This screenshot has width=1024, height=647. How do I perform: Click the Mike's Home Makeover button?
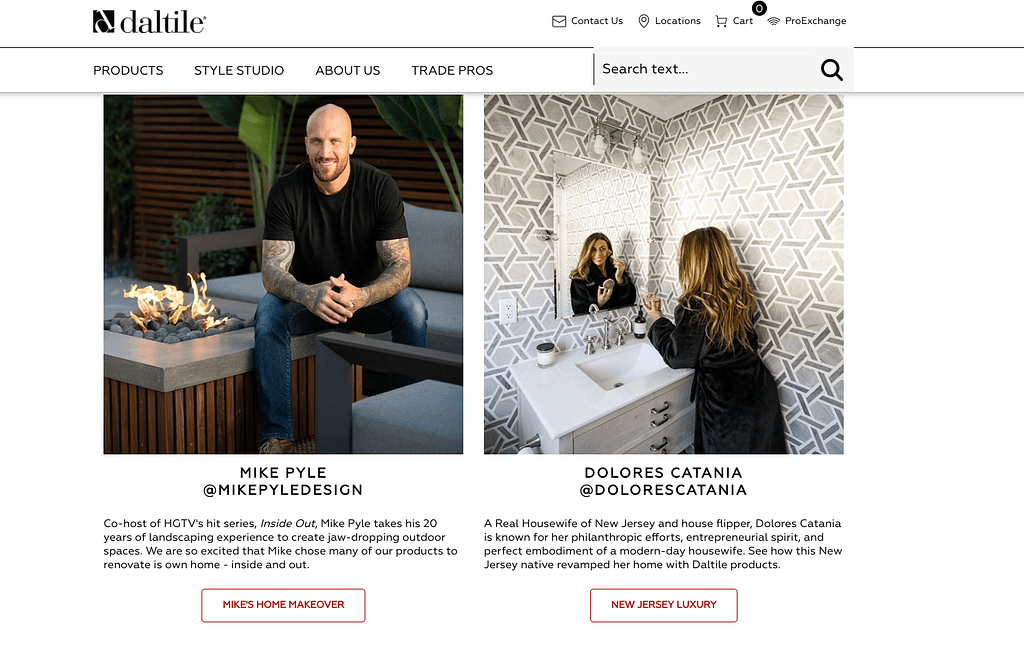pyautogui.click(x=283, y=605)
